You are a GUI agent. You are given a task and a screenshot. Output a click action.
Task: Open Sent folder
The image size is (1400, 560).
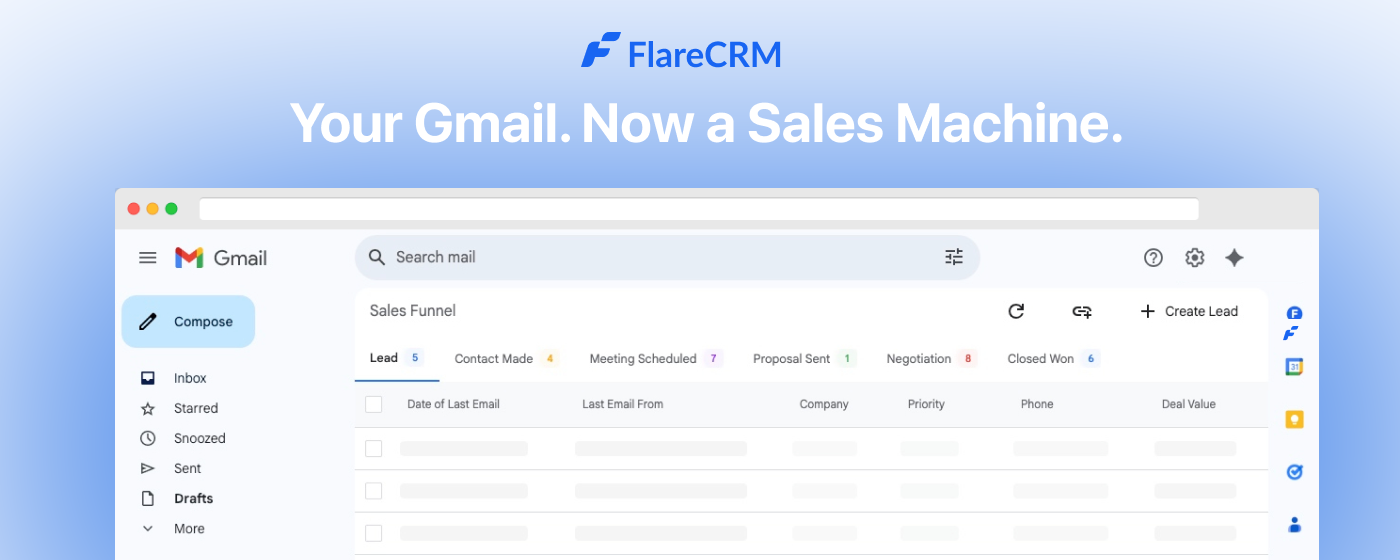[x=187, y=468]
